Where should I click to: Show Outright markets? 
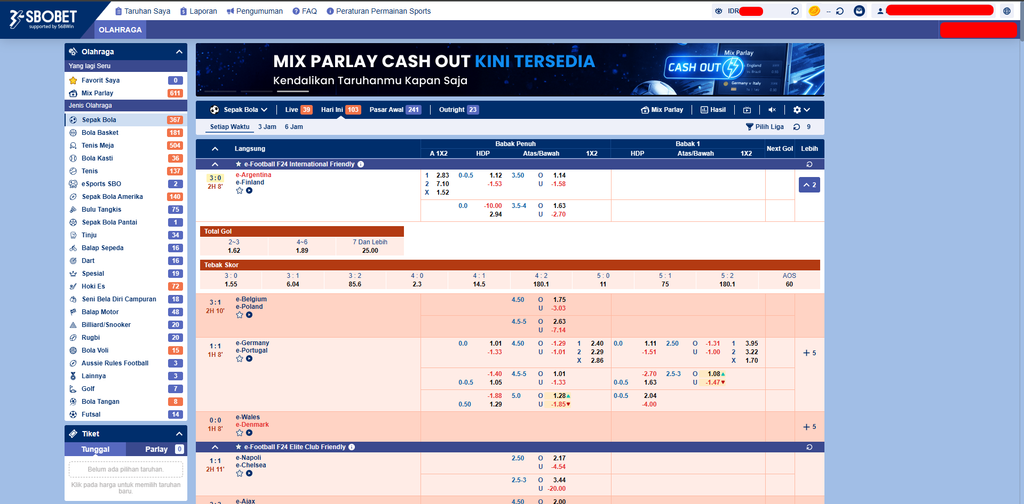(458, 110)
